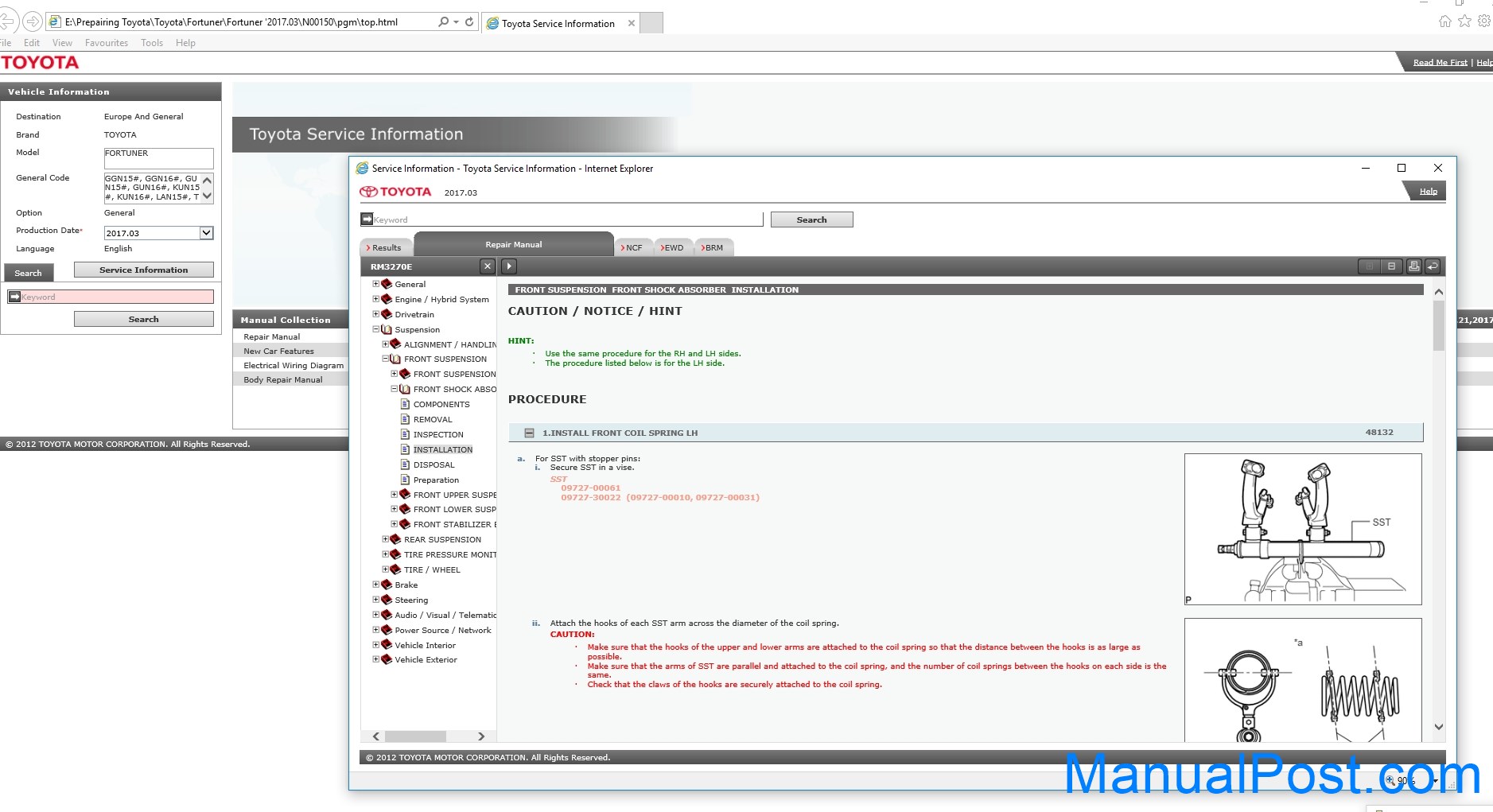The width and height of the screenshot is (1493, 812).
Task: Close the RM3270E tree panel with X
Action: tap(488, 266)
